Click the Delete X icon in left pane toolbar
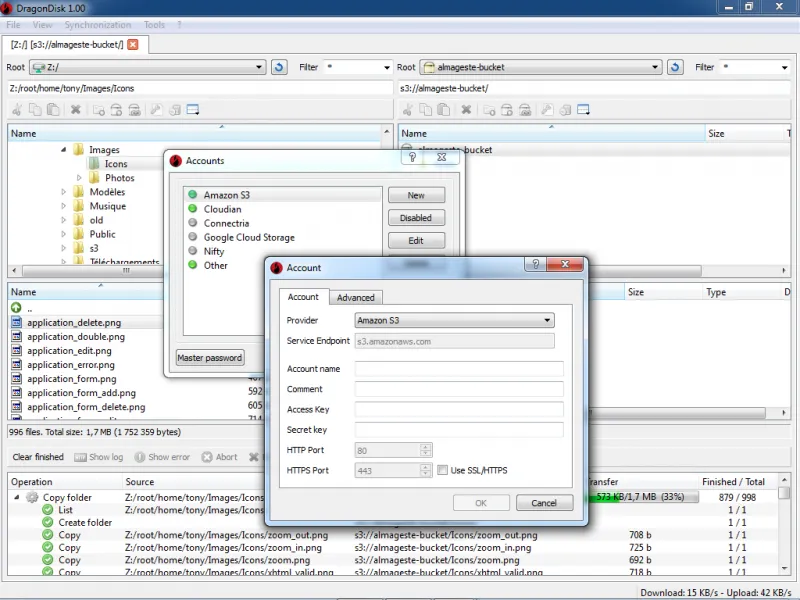Image resolution: width=800 pixels, height=600 pixels. coord(76,110)
